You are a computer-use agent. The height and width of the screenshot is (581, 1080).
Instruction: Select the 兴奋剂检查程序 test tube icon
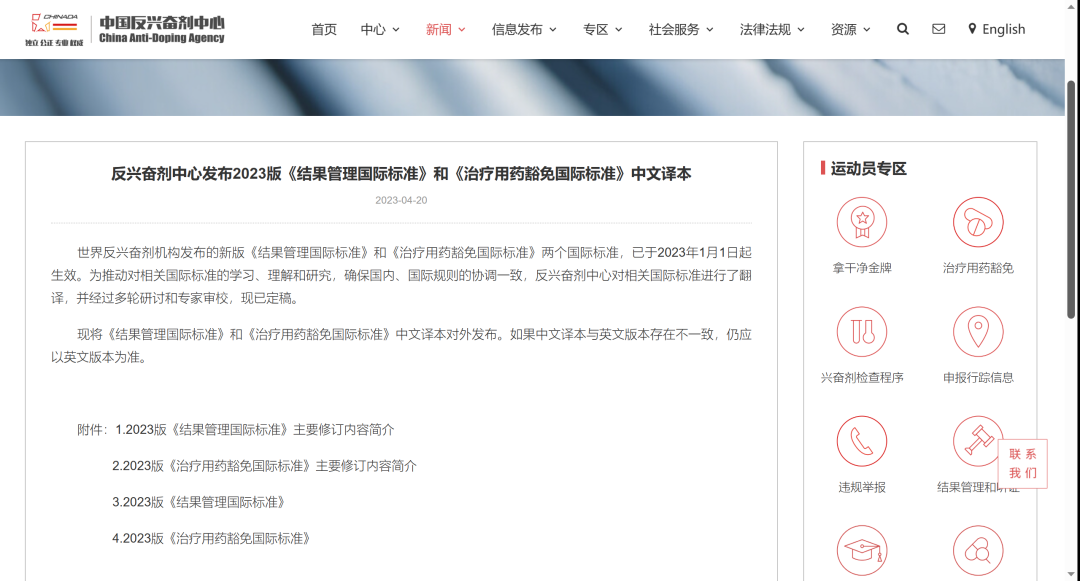point(861,331)
